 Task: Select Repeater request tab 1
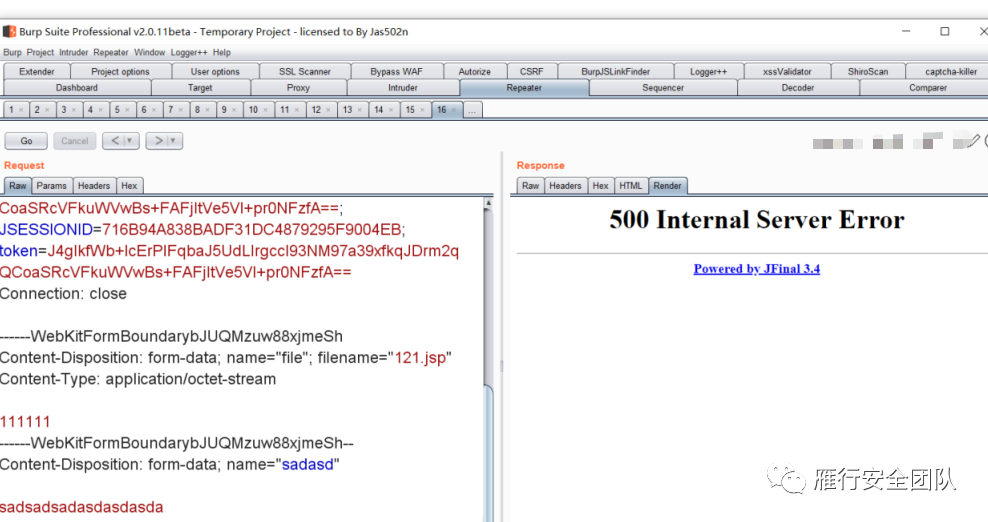coord(11,110)
